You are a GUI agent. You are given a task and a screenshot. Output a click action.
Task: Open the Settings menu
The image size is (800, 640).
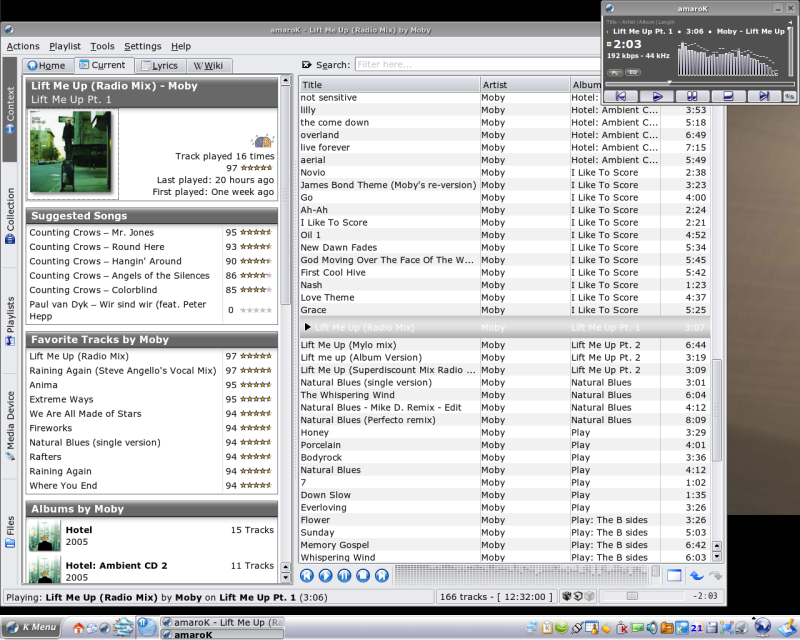(x=142, y=46)
